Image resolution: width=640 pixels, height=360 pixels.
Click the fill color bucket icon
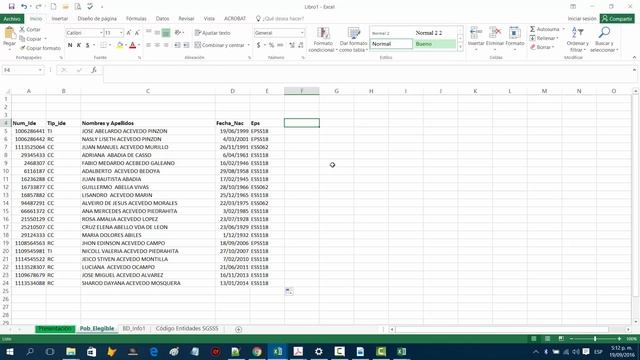coord(120,45)
